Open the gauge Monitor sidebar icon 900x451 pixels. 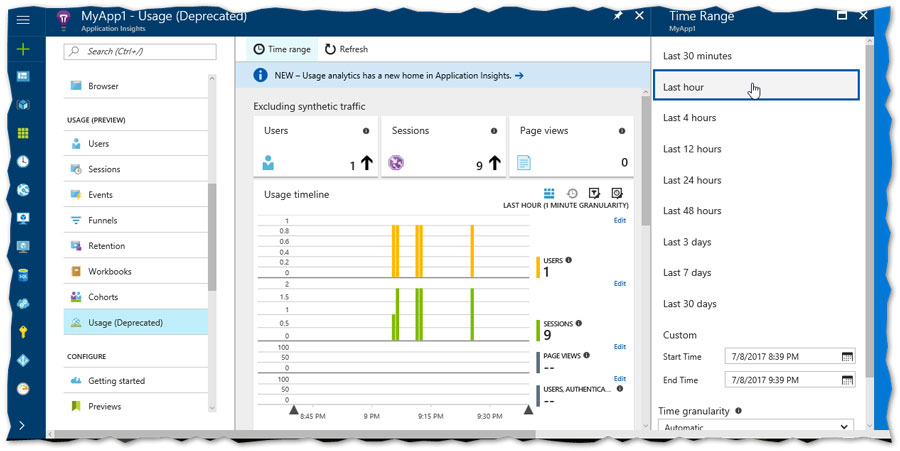pyautogui.click(x=23, y=388)
